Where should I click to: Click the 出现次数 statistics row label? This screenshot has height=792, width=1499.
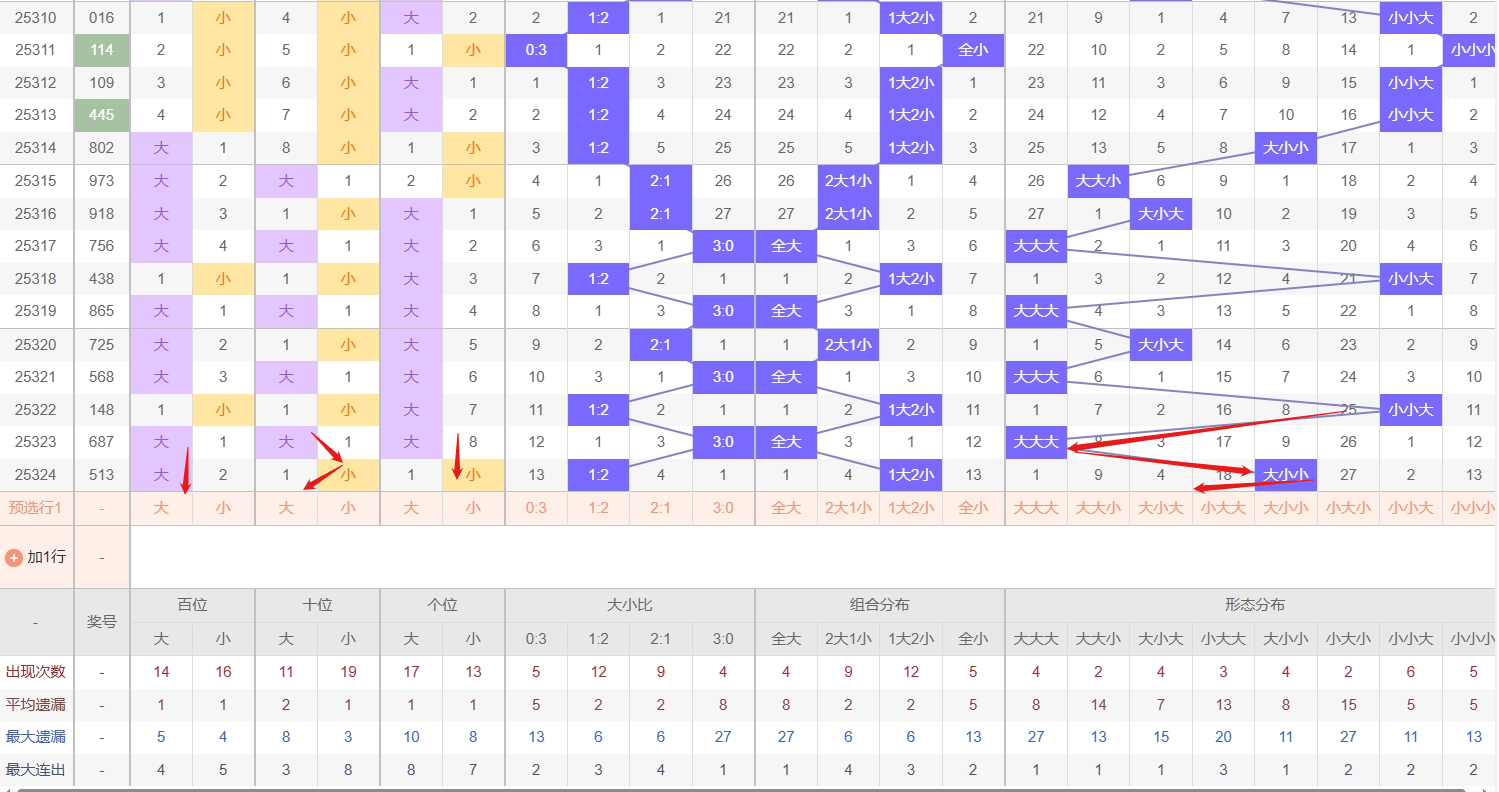[x=36, y=672]
